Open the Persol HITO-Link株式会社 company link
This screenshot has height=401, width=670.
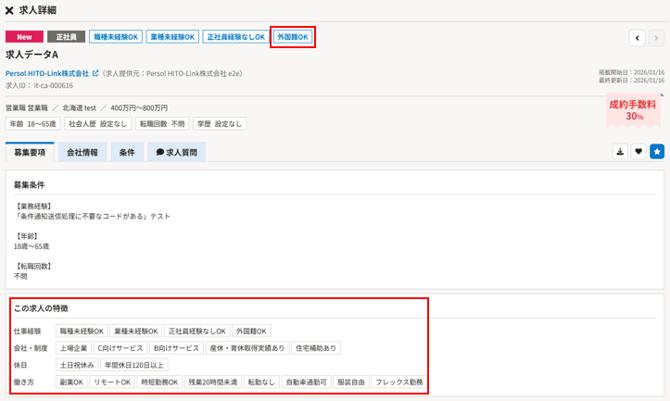(x=47, y=73)
